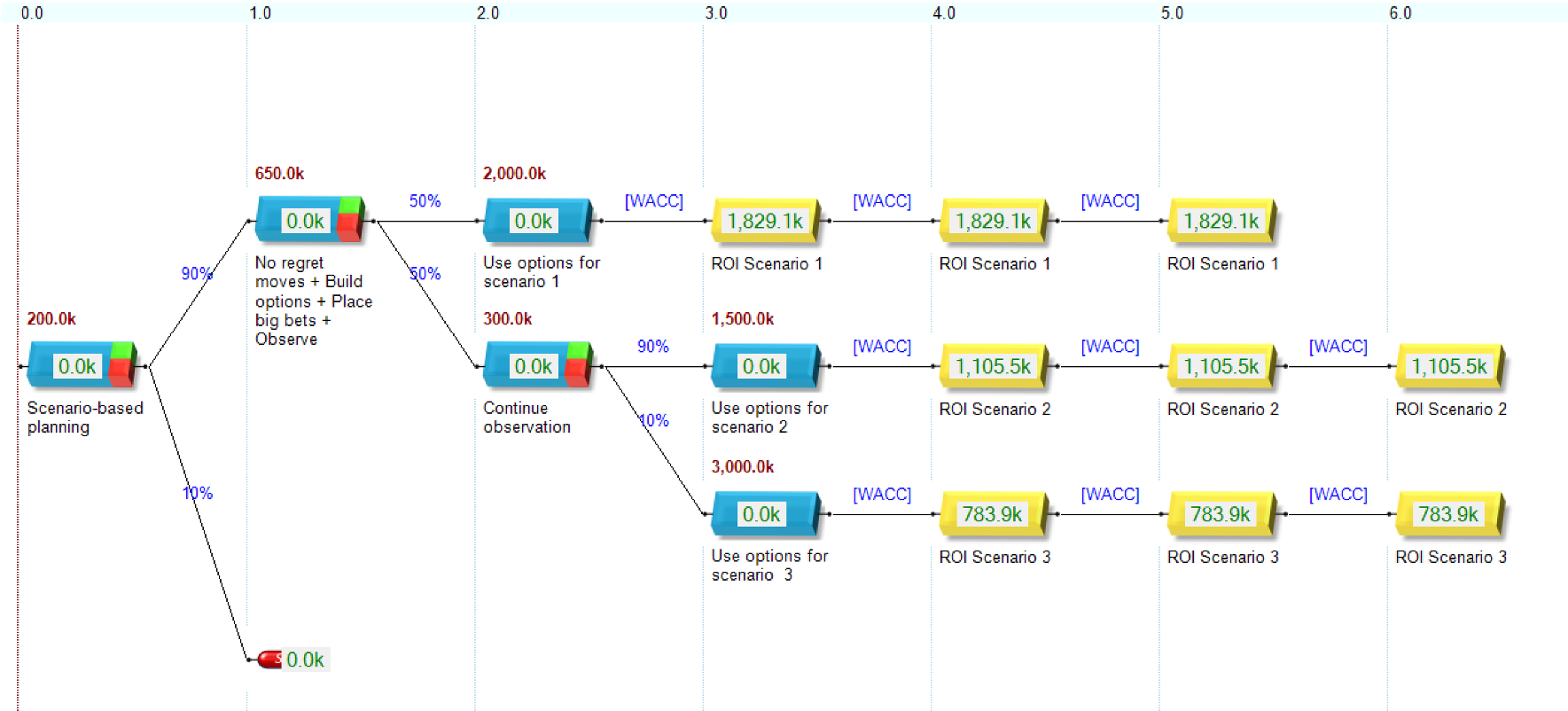The width and height of the screenshot is (1568, 711).
Task: Select the Use options for scenario 2 node
Action: pos(764,366)
